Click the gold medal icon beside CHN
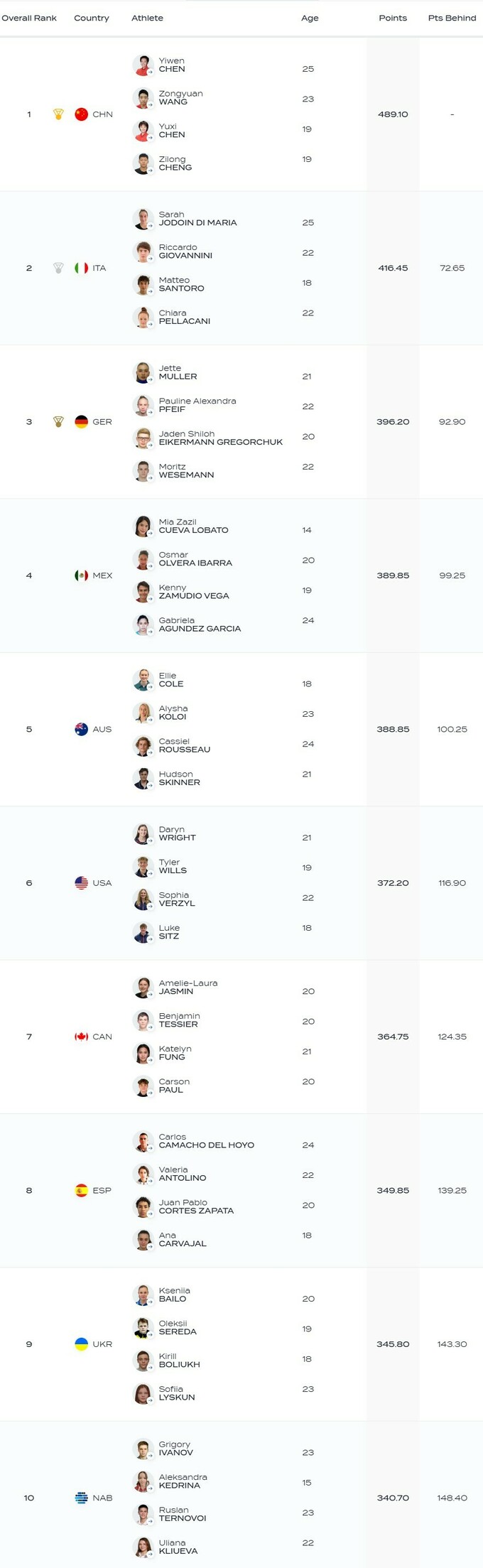Image resolution: width=483 pixels, height=1568 pixels. (59, 114)
